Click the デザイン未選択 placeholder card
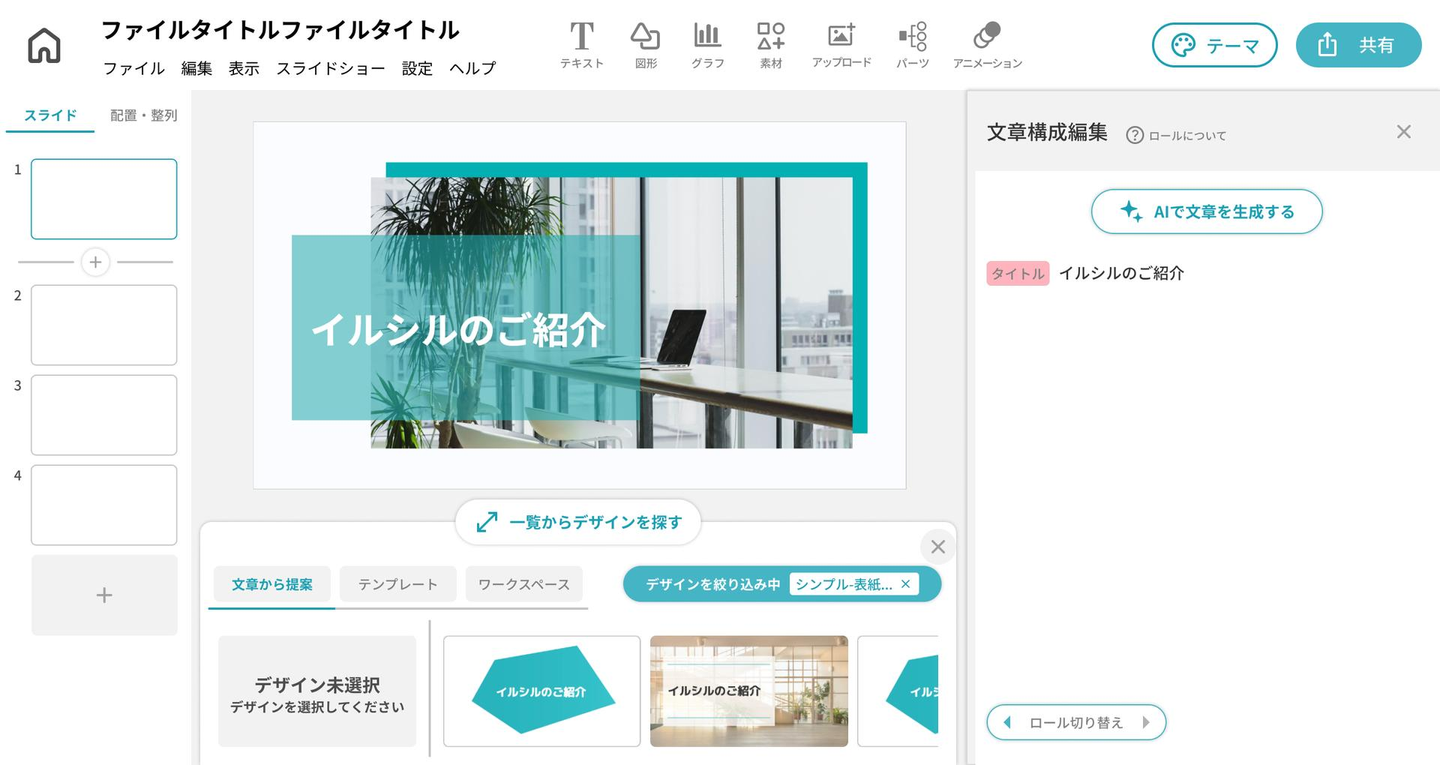The width and height of the screenshot is (1440, 765). tap(317, 691)
